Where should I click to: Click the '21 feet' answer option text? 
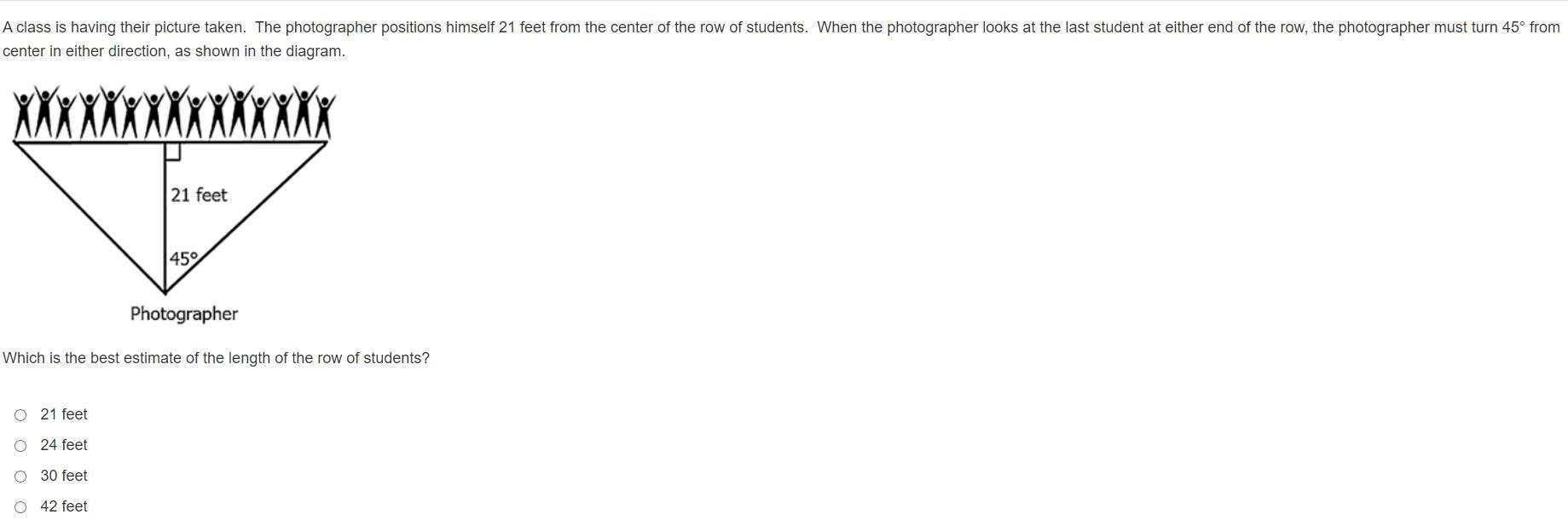coord(64,414)
